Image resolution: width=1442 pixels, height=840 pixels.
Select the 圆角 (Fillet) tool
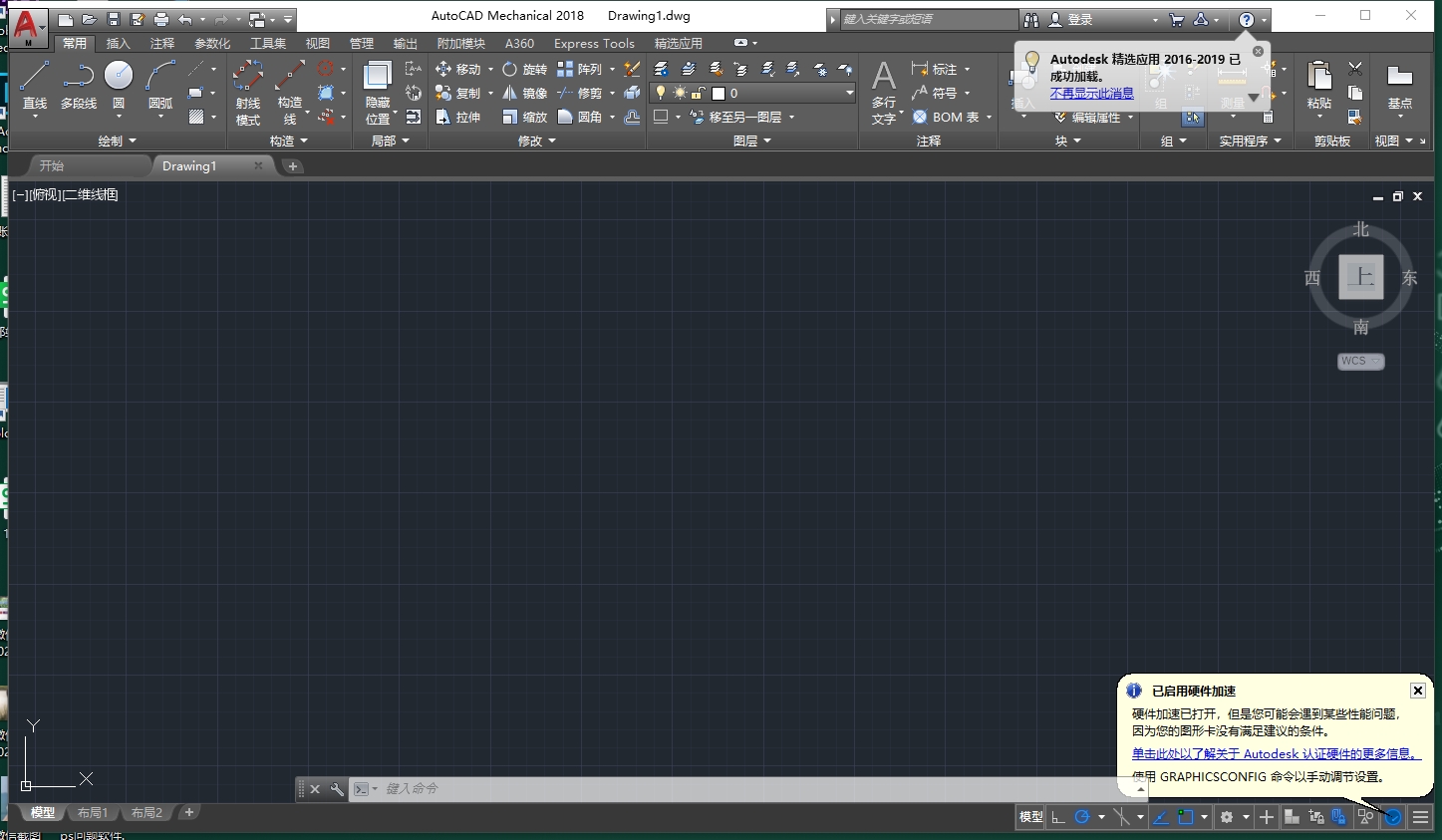[580, 117]
